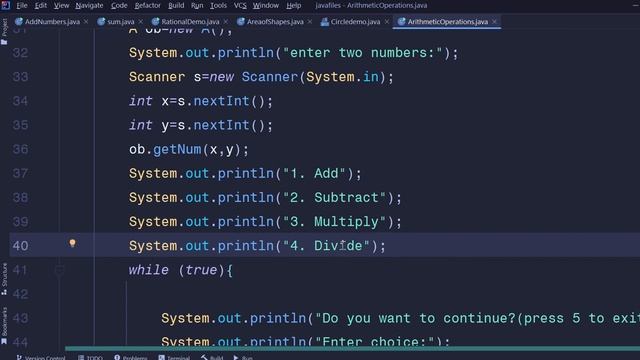The width and height of the screenshot is (640, 360).
Task: Open the Refactor menu
Action: 147,5
